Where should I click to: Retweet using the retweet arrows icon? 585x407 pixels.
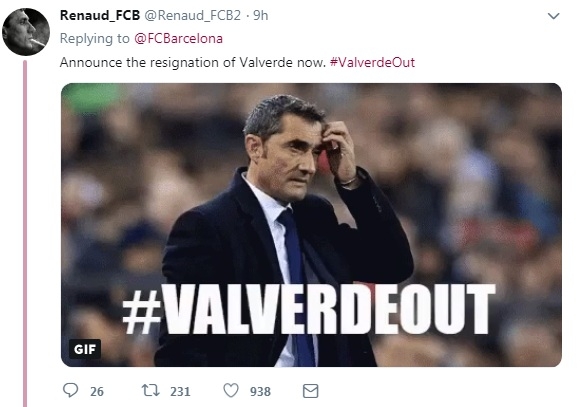coord(151,391)
